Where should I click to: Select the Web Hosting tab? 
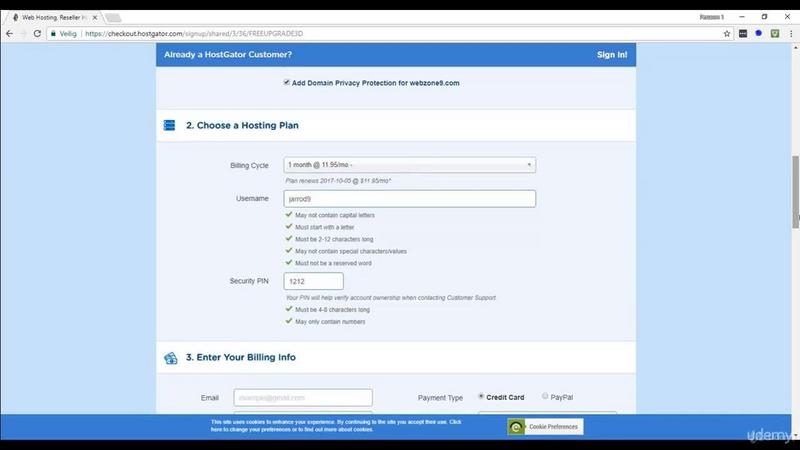coord(54,17)
